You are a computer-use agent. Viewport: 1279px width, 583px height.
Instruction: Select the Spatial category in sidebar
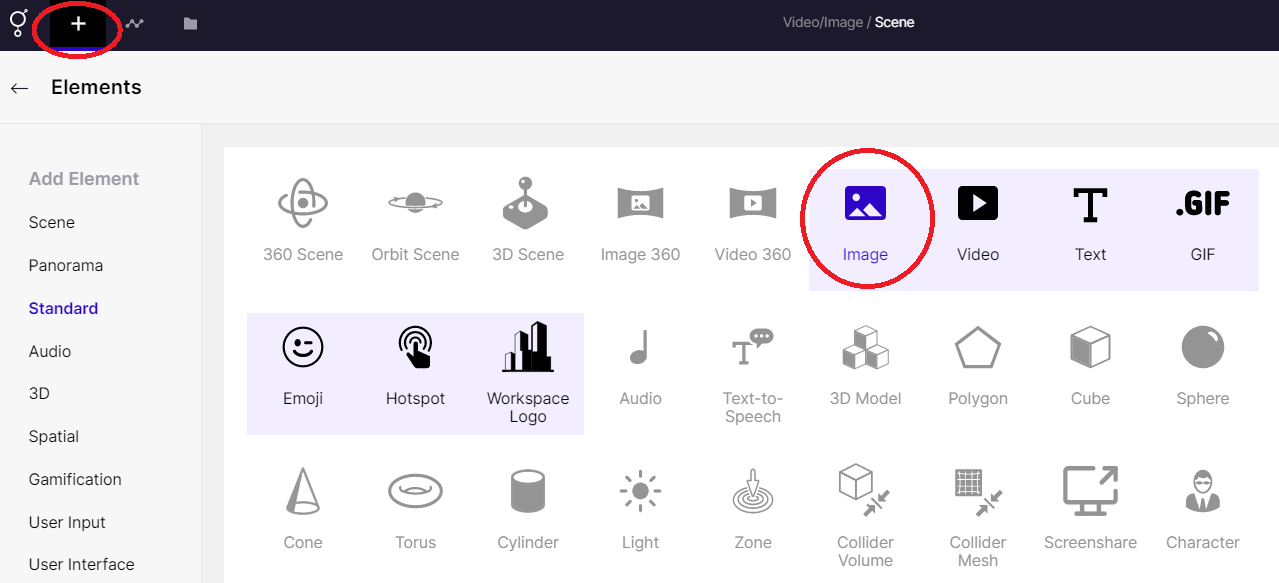point(54,437)
